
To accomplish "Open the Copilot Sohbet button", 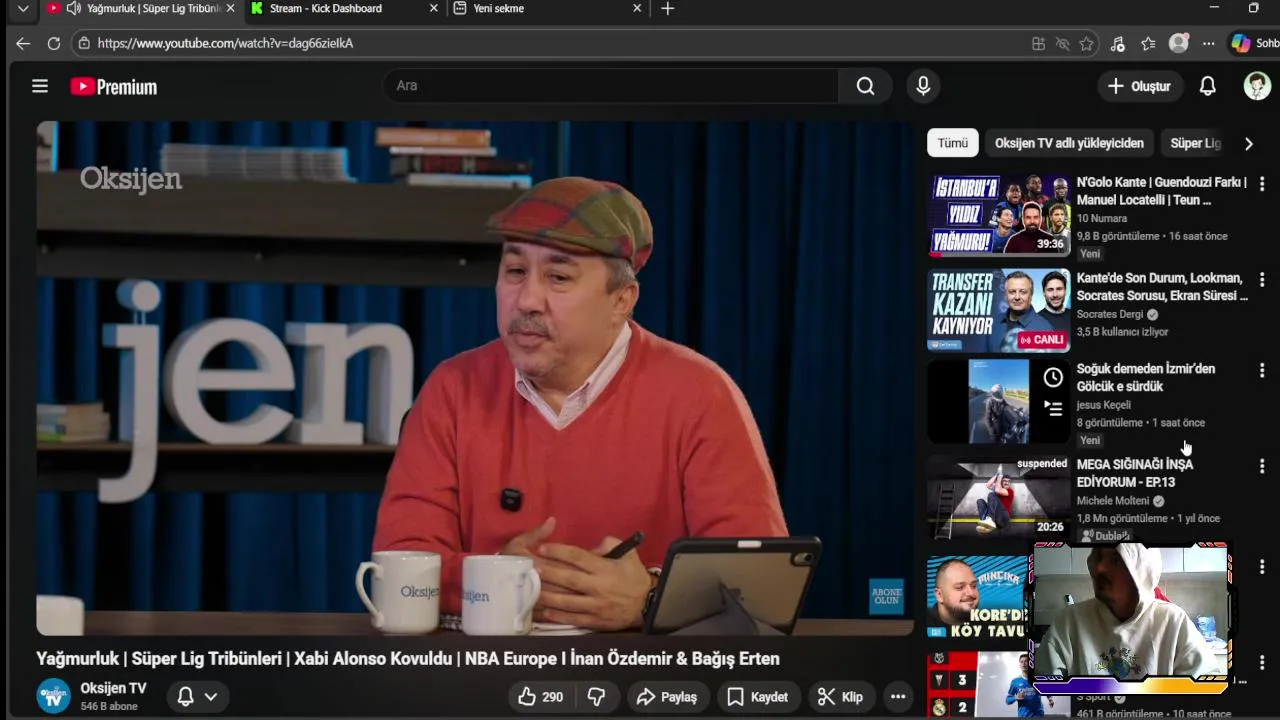I will 1255,43.
